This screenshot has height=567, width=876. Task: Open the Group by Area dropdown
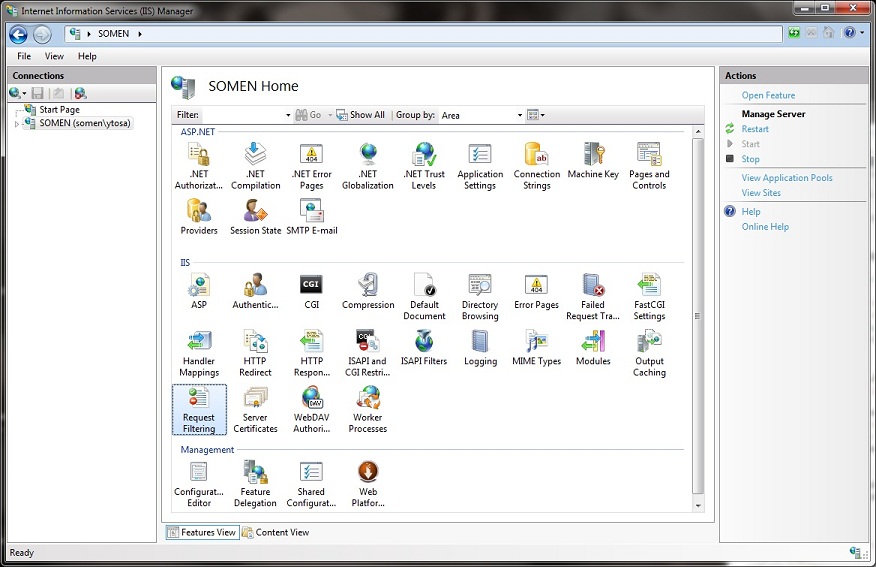click(520, 115)
